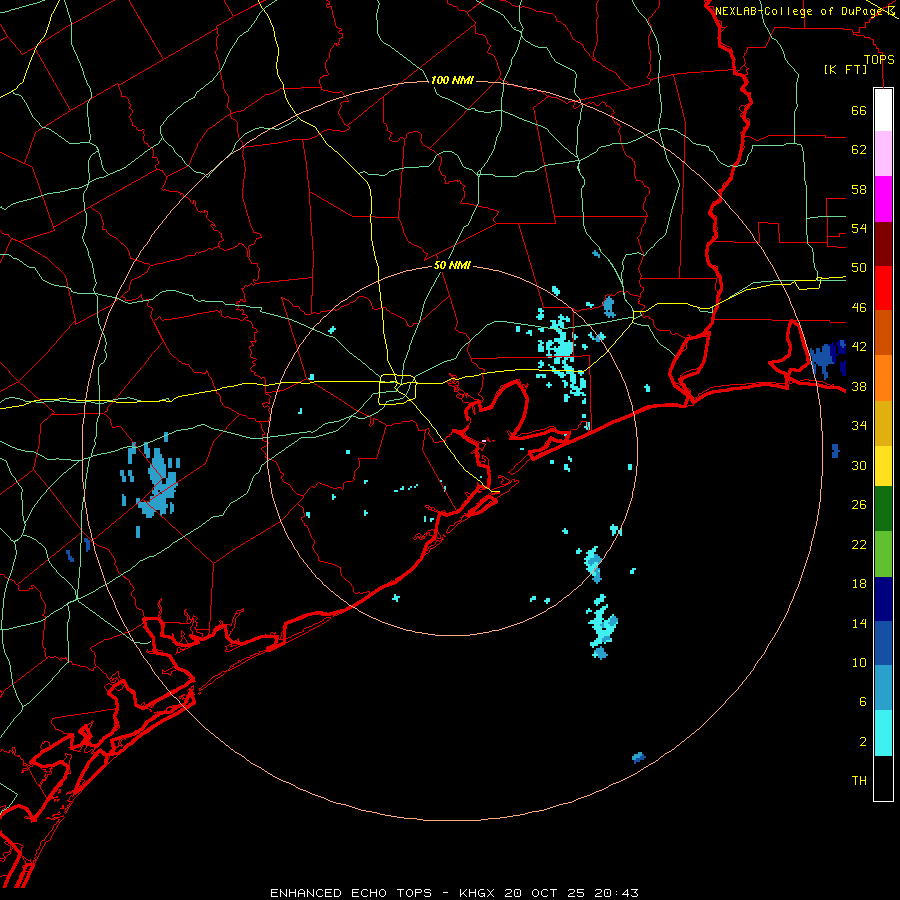Click the '100 NMI' range ring label
The width and height of the screenshot is (900, 900).
pos(452,80)
